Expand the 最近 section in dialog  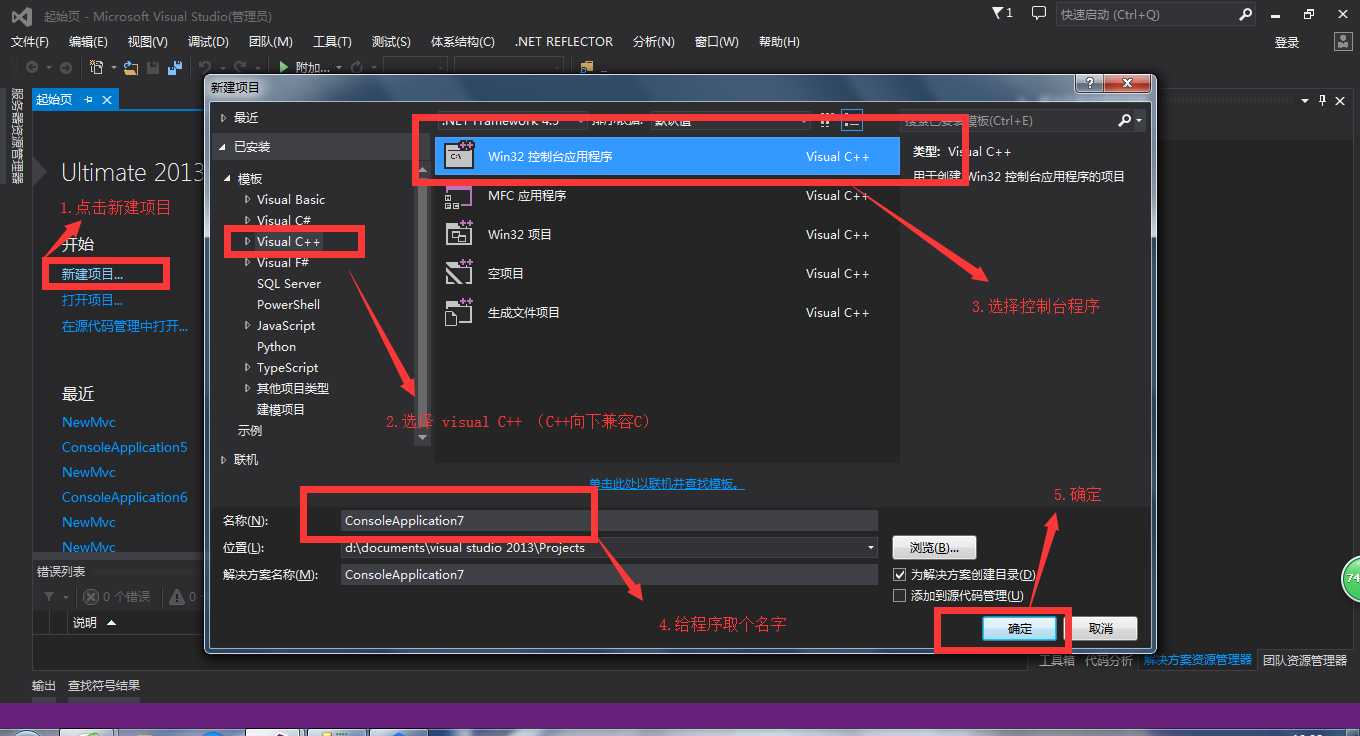pyautogui.click(x=223, y=118)
